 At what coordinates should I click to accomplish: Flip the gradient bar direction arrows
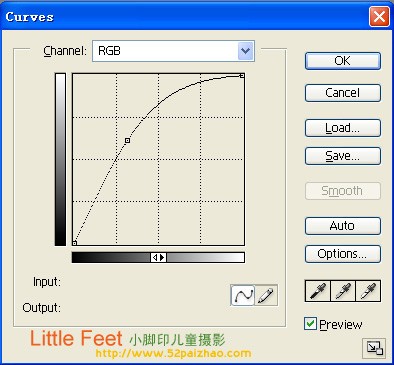[x=158, y=257]
